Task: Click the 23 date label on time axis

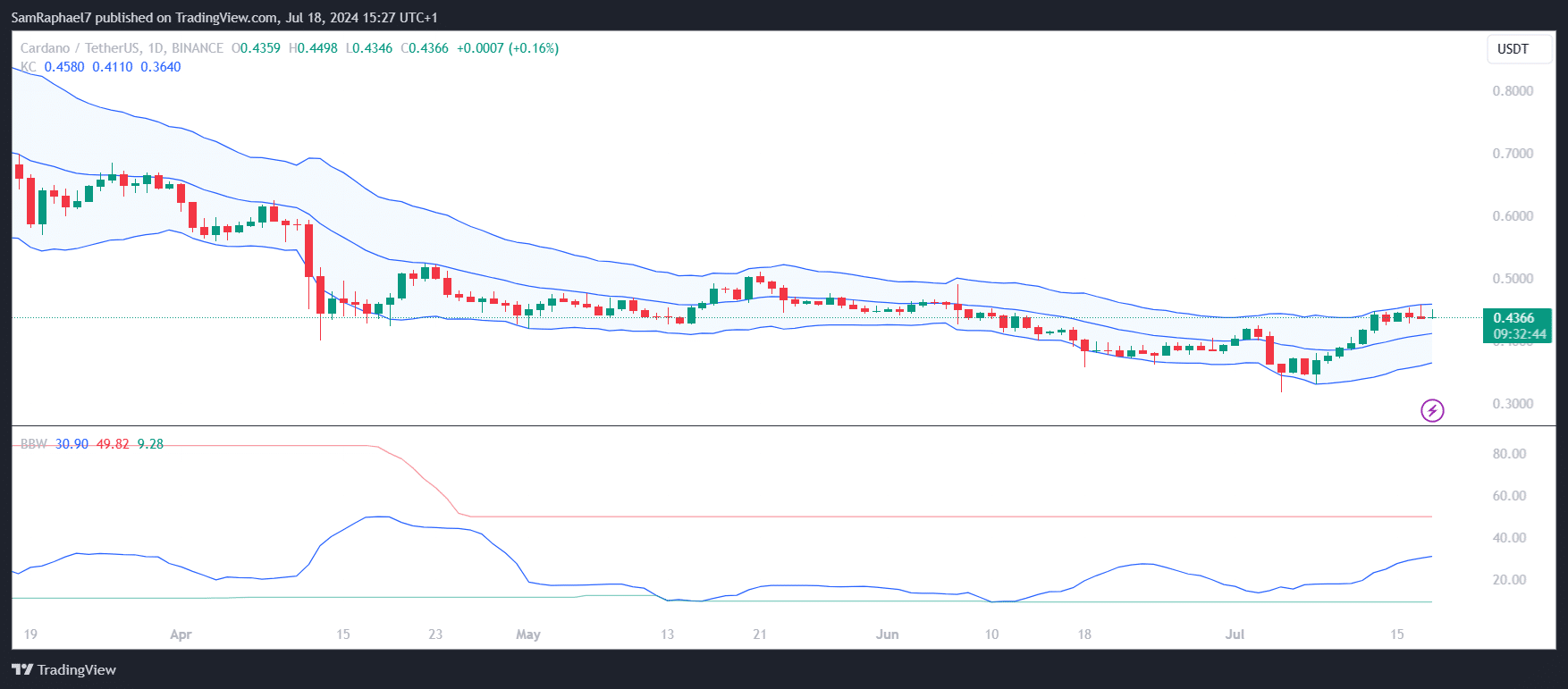Action: 435,634
